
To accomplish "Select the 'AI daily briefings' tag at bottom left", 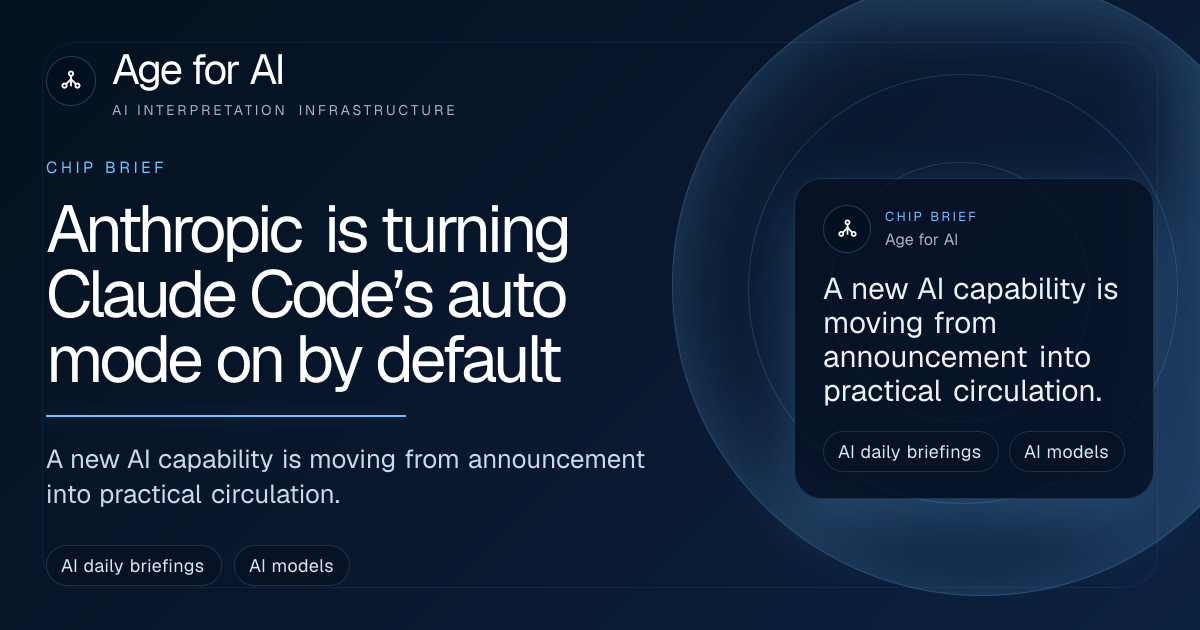I will tap(133, 566).
